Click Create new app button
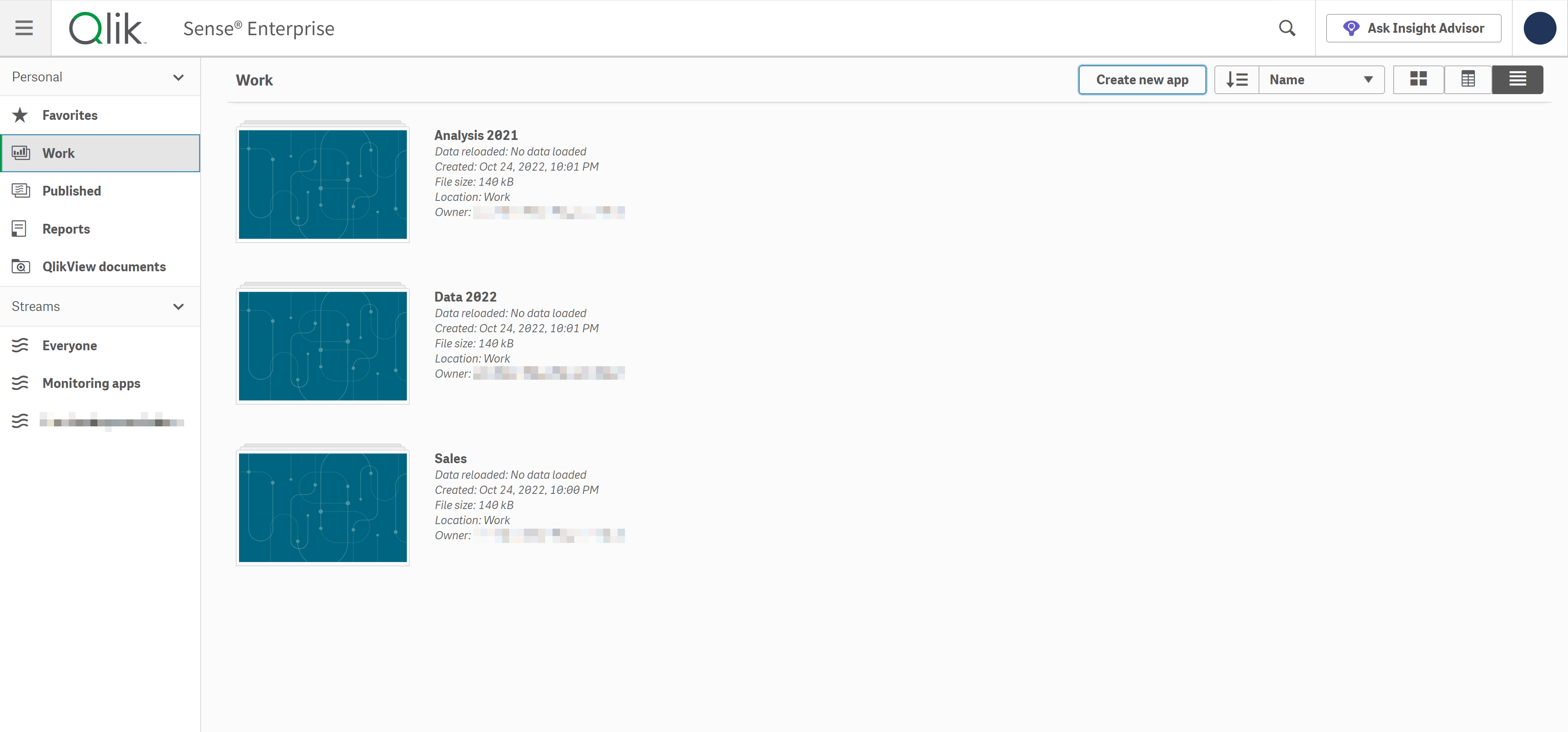 tap(1142, 80)
